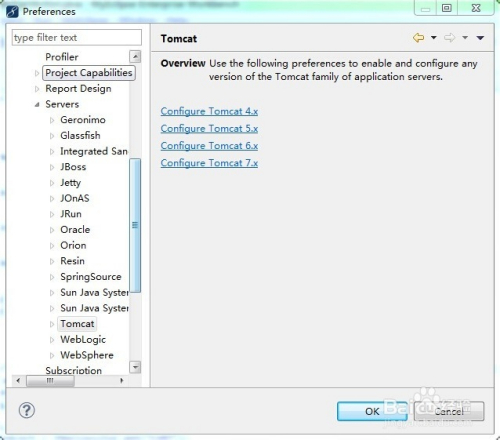Click horizontal scrollbar left arrow
The width and height of the screenshot is (500, 440).
pyautogui.click(x=18, y=380)
